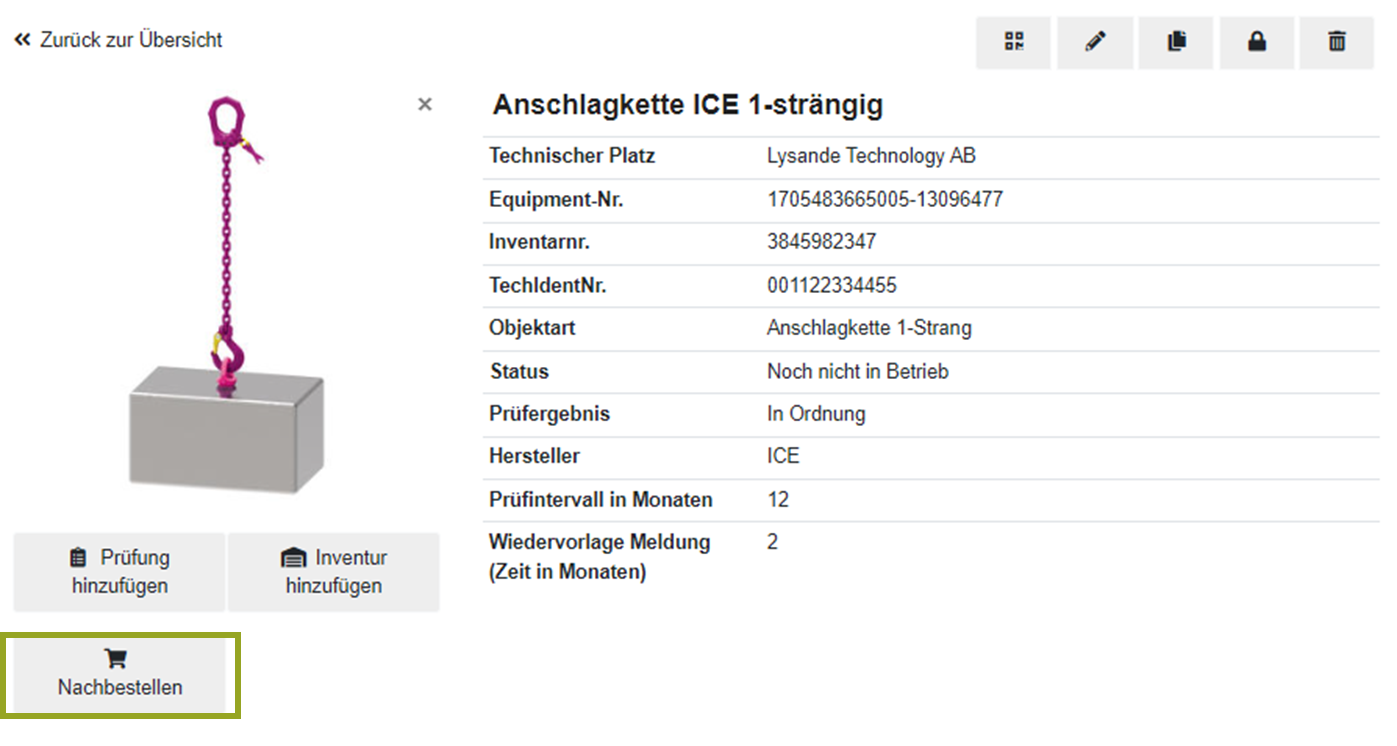Select the Equipment-Nr. value 1705483665005-13096477
This screenshot has width=1397, height=746.
coord(884,200)
